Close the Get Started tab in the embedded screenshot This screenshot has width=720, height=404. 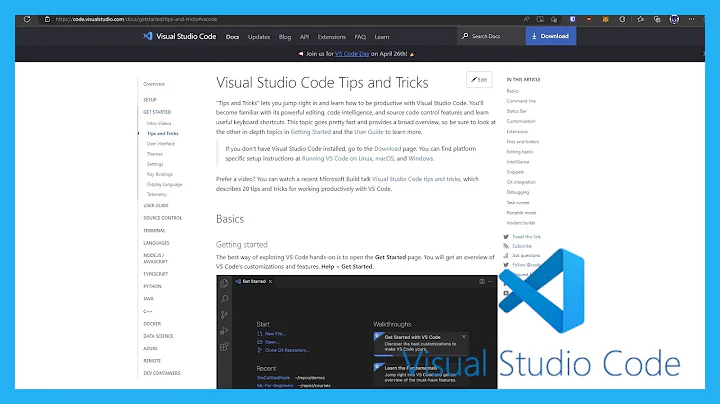pos(270,281)
